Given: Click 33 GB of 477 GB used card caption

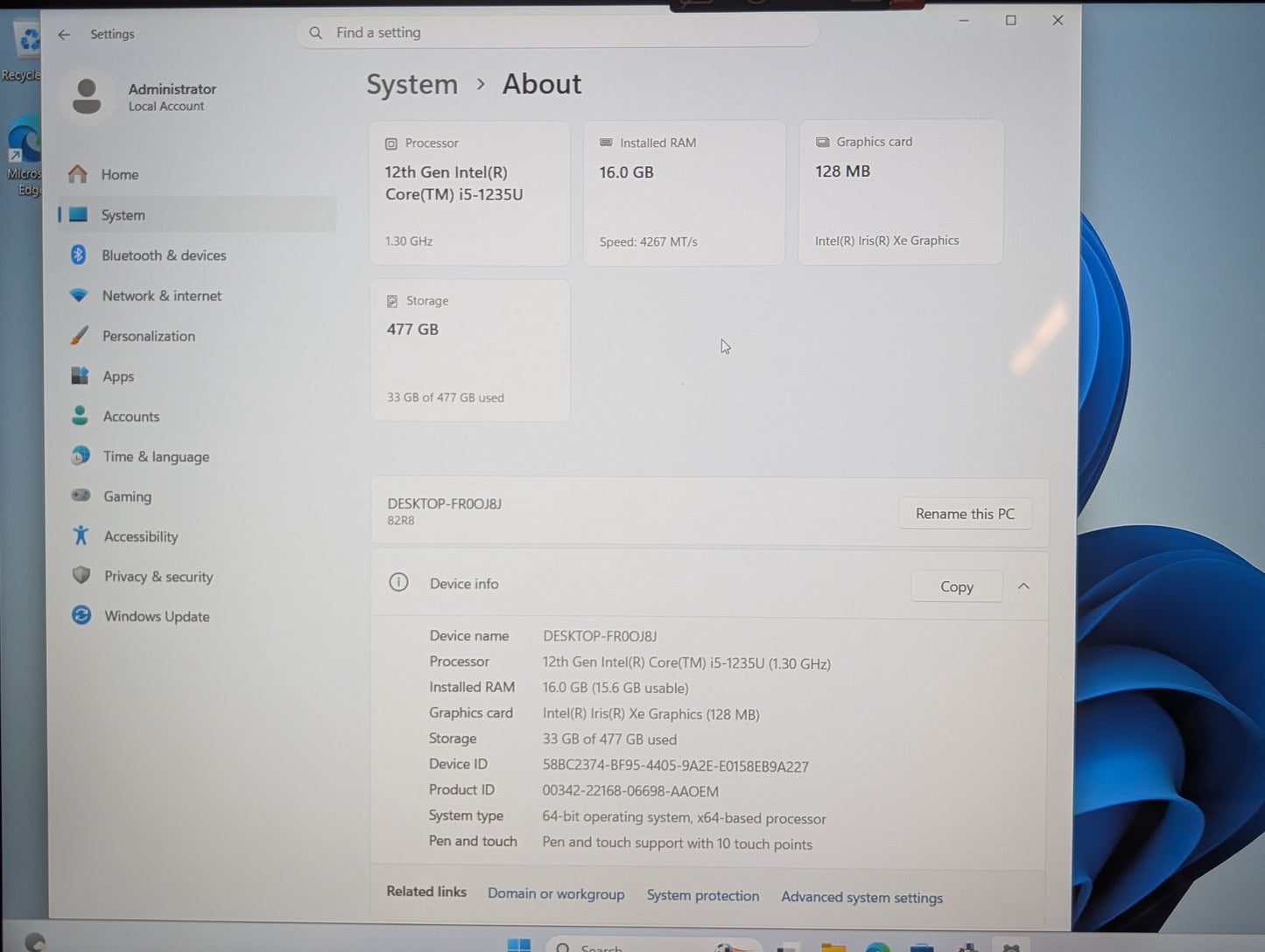Looking at the screenshot, I should [445, 397].
